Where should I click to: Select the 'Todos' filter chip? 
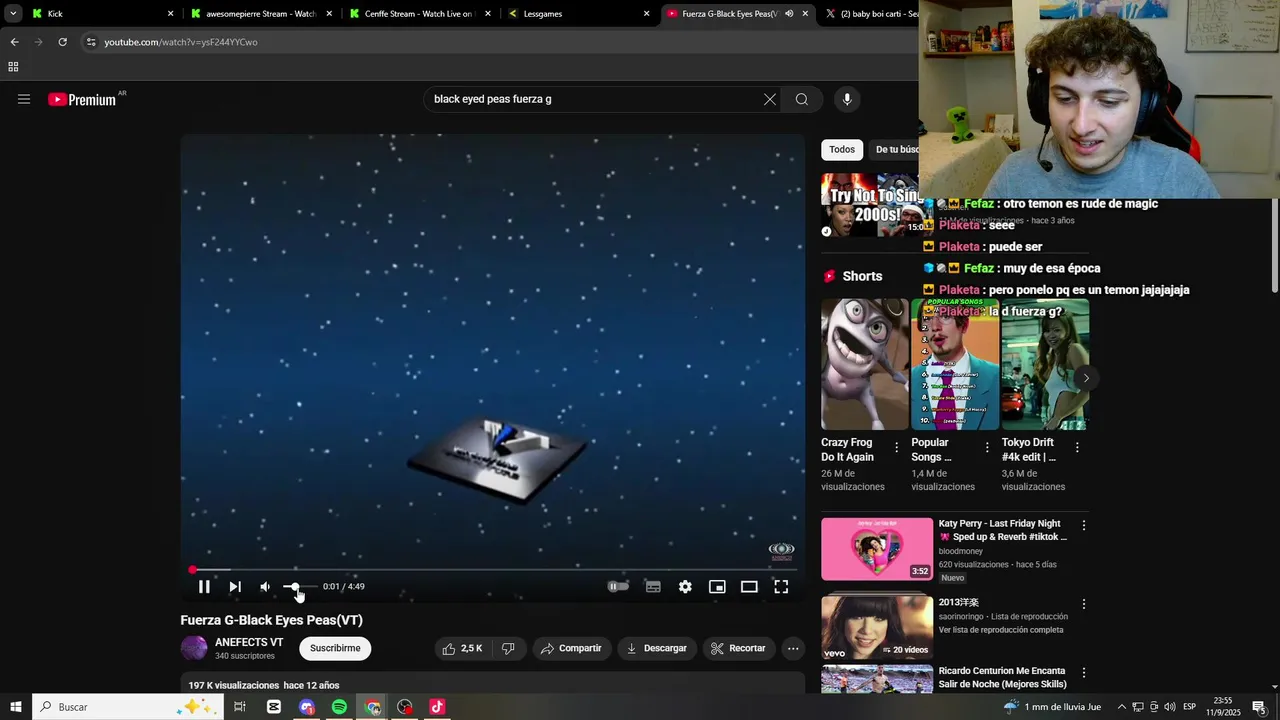coord(842,149)
